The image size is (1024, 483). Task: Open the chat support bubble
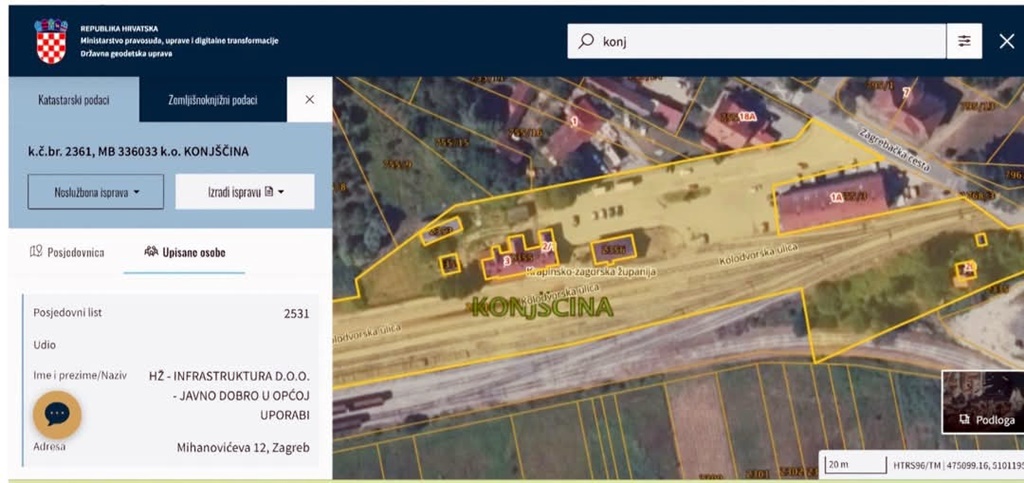(x=57, y=414)
